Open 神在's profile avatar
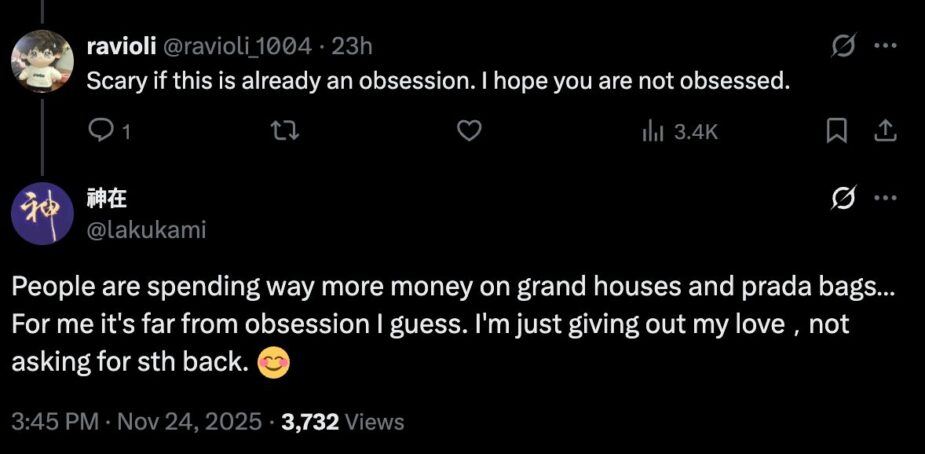The width and height of the screenshot is (925, 454). tap(39, 212)
